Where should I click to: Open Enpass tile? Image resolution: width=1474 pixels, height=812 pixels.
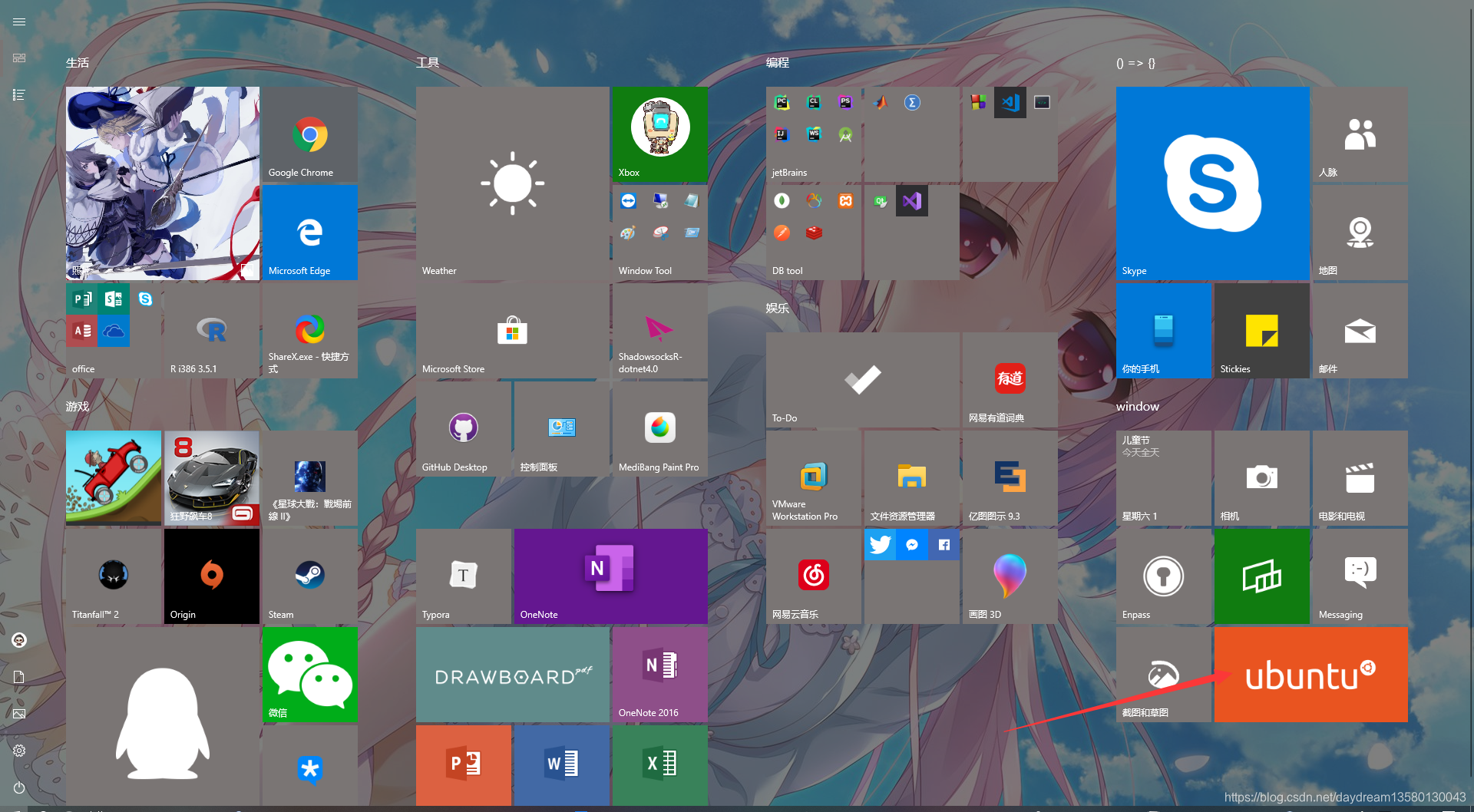point(1164,576)
